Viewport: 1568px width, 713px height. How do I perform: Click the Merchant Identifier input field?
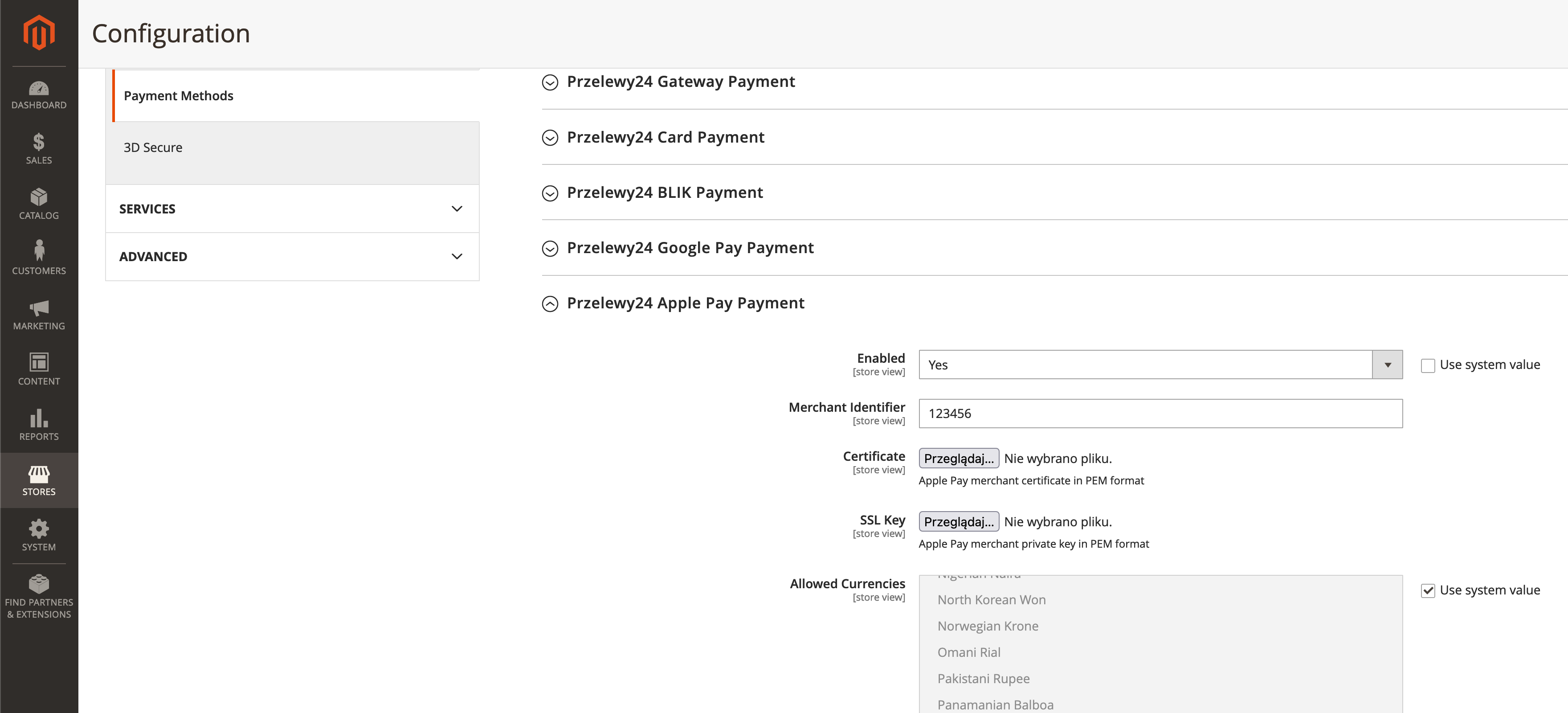(x=1160, y=414)
